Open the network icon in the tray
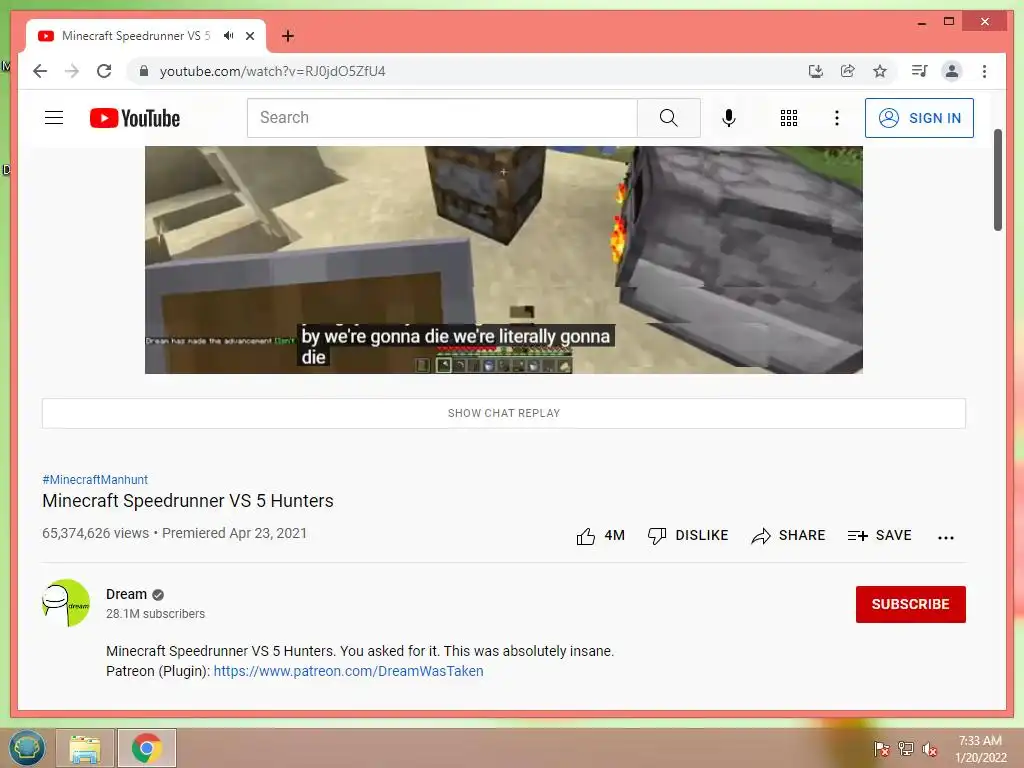1024x768 pixels. [x=906, y=749]
